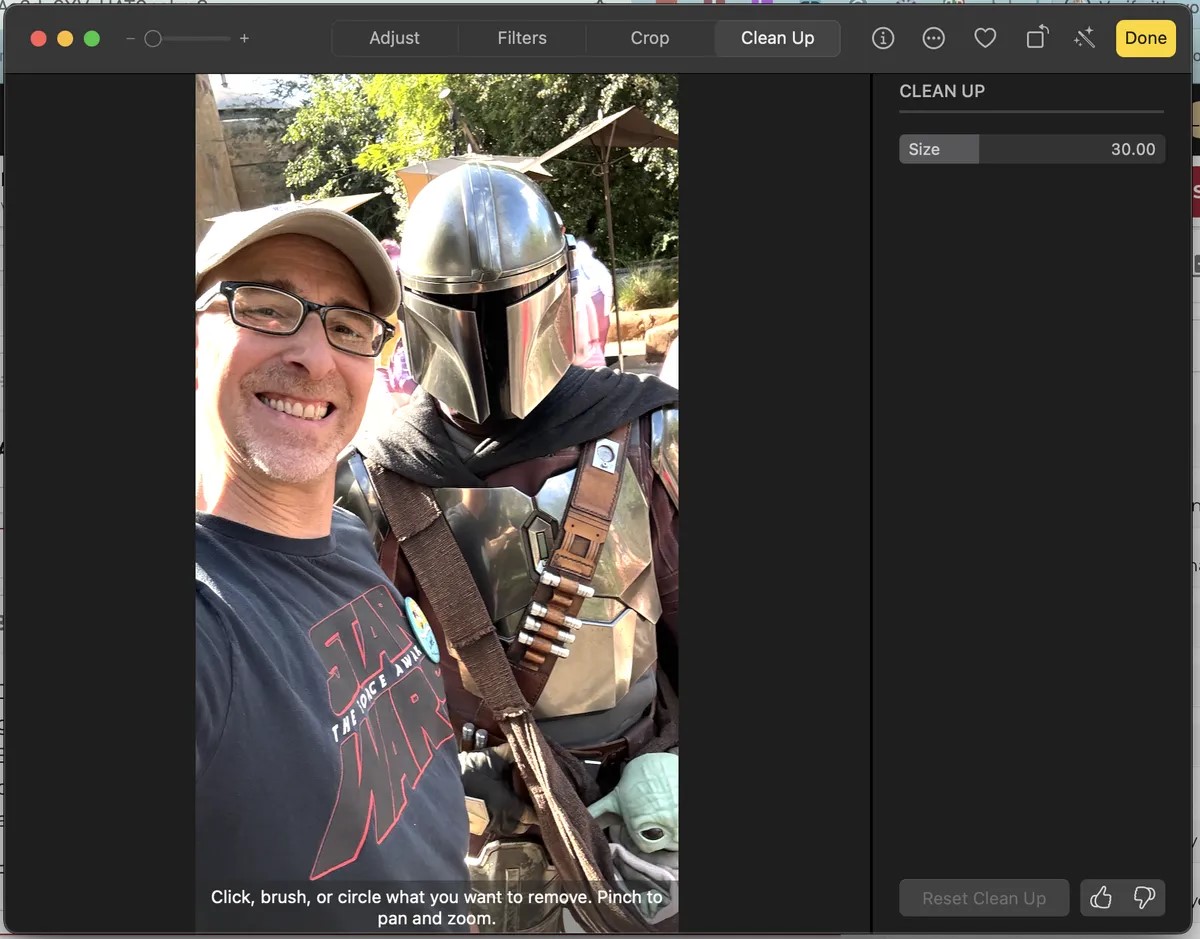Click the zoom in plus icon
This screenshot has height=939, width=1200.
pyautogui.click(x=244, y=39)
